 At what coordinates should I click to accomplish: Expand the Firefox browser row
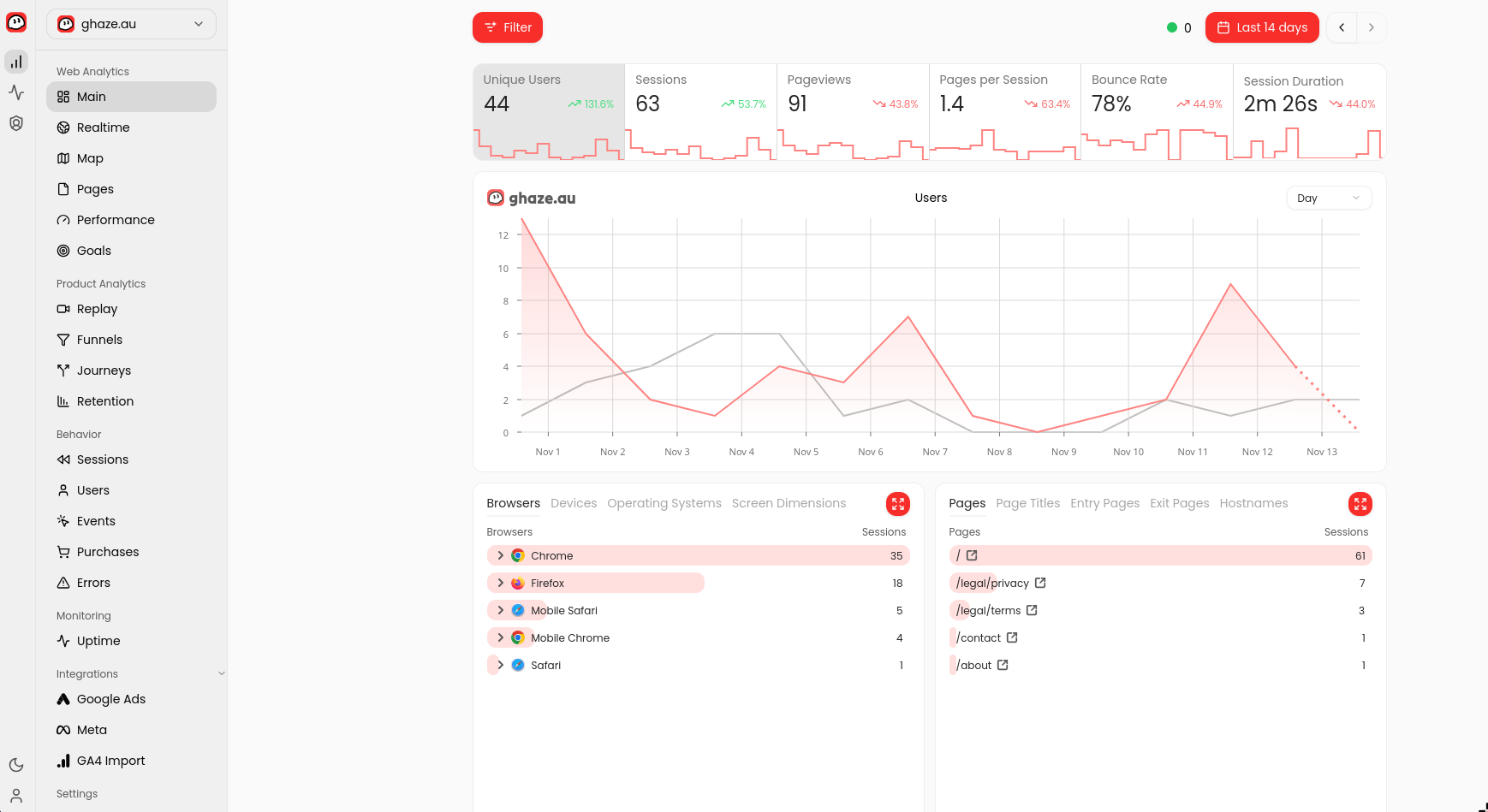[501, 583]
